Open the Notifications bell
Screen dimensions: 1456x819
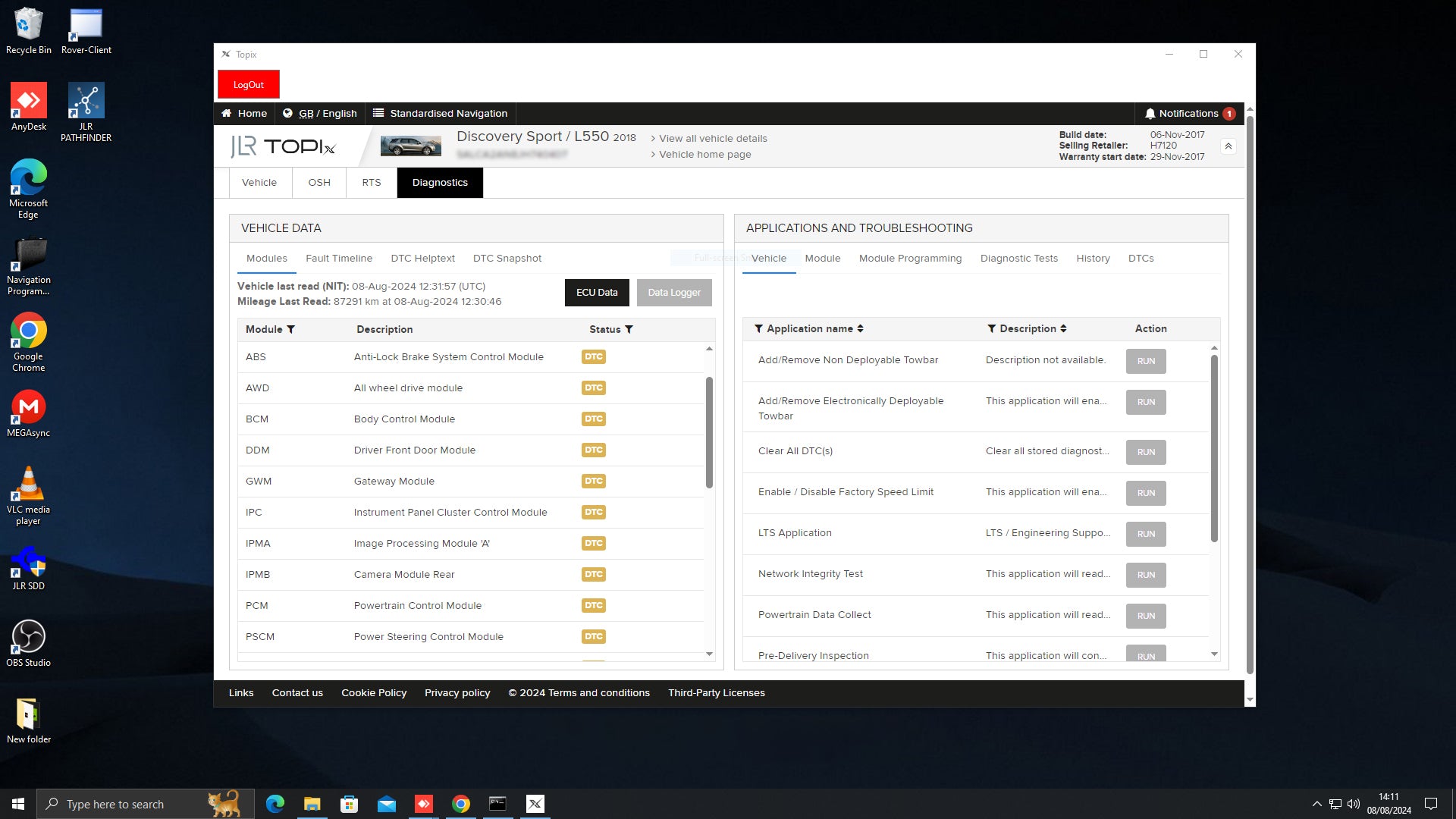point(1152,113)
